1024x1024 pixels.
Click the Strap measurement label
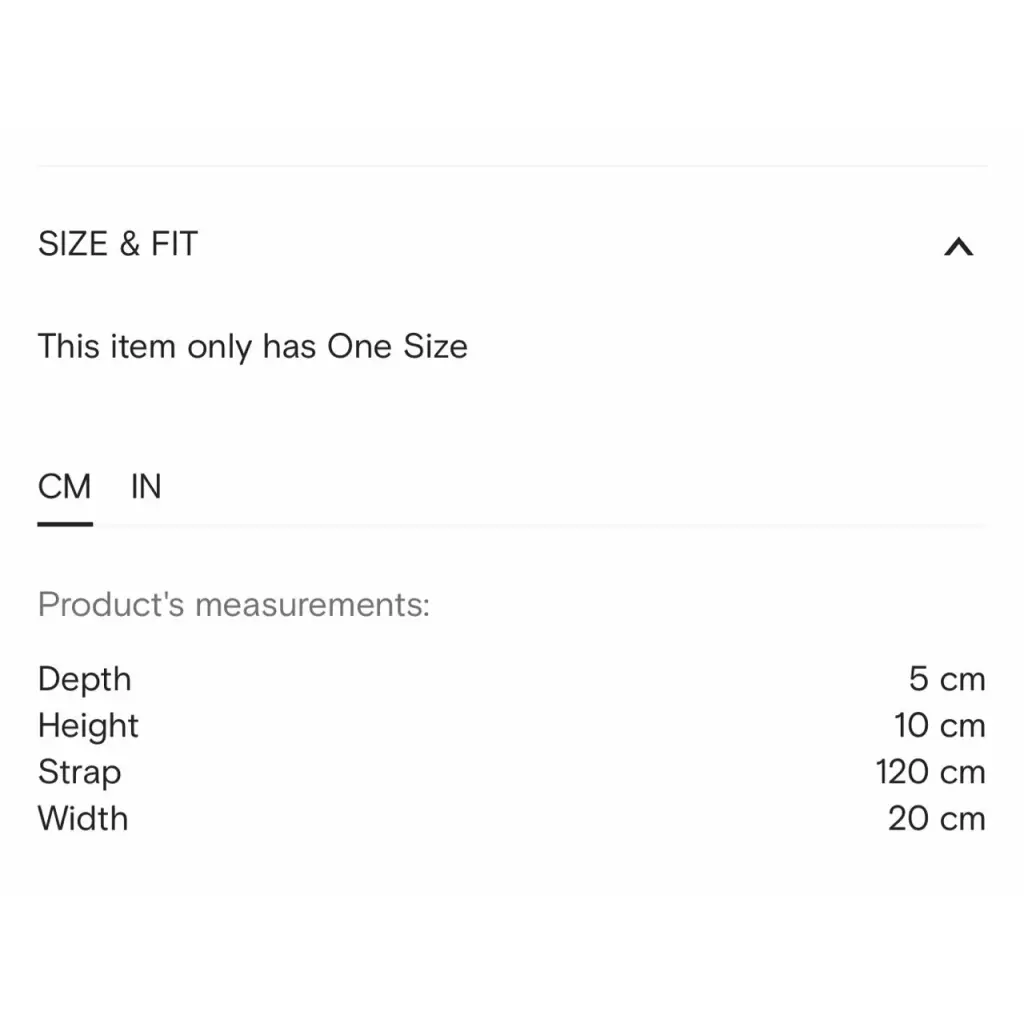pos(79,772)
